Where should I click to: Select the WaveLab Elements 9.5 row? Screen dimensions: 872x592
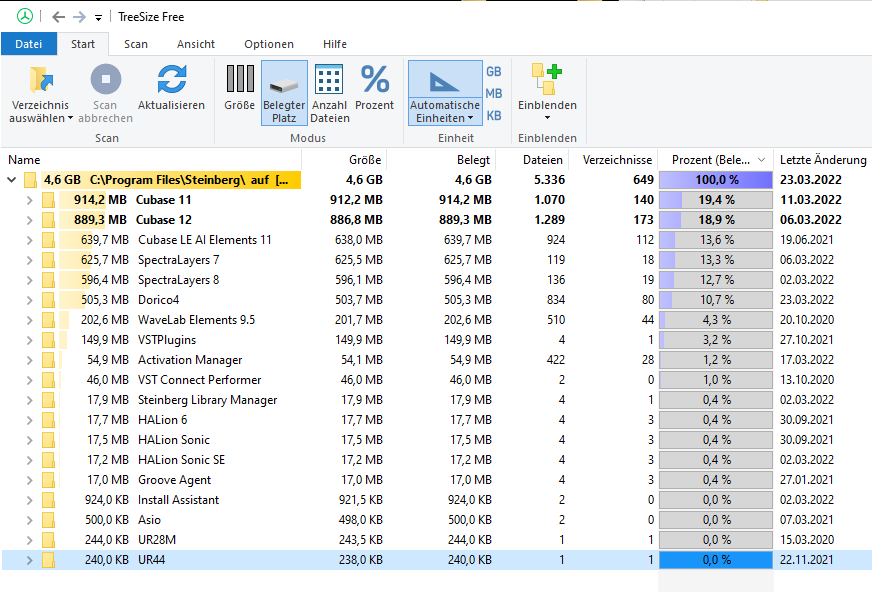pyautogui.click(x=196, y=320)
